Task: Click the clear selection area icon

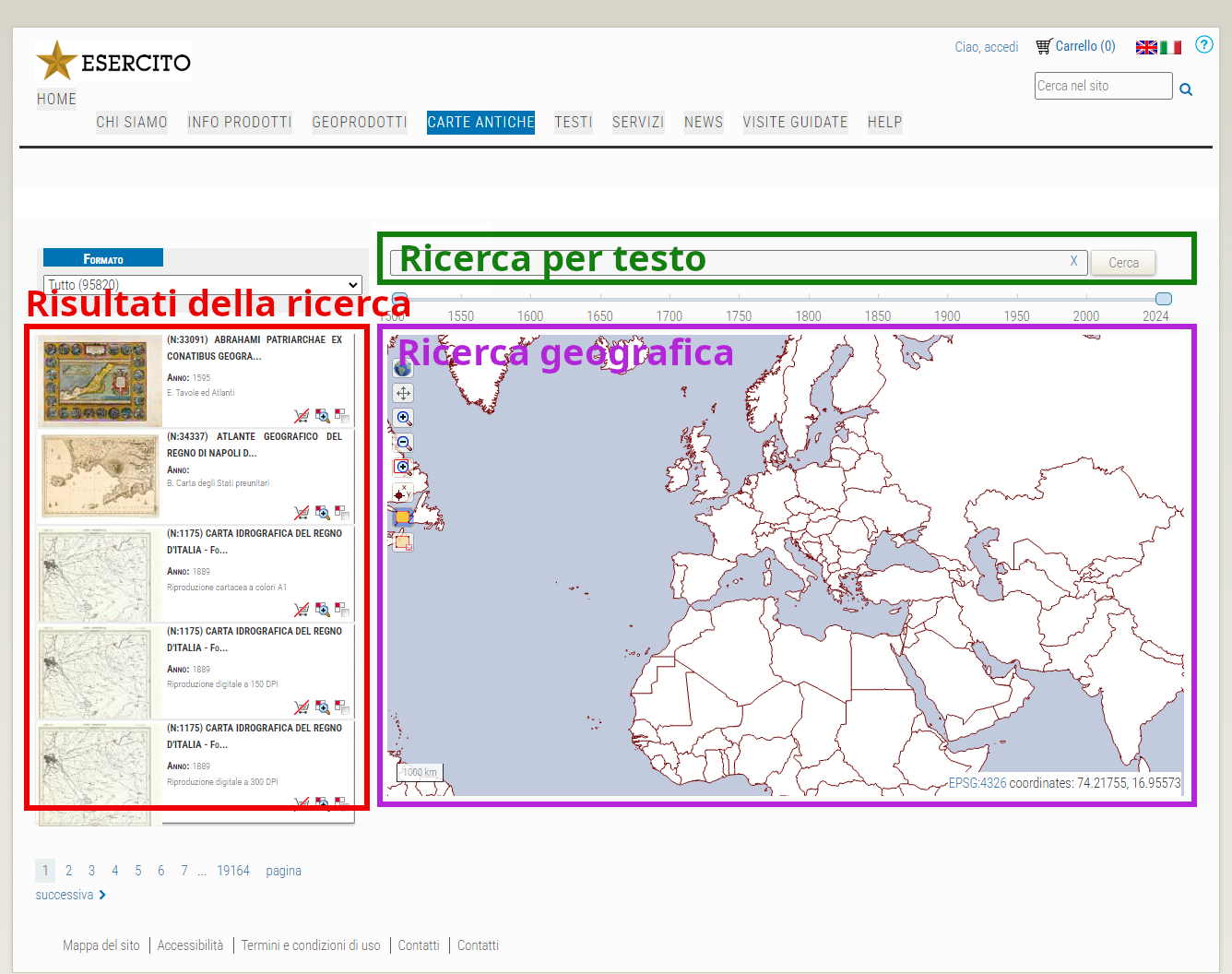Action: click(403, 542)
